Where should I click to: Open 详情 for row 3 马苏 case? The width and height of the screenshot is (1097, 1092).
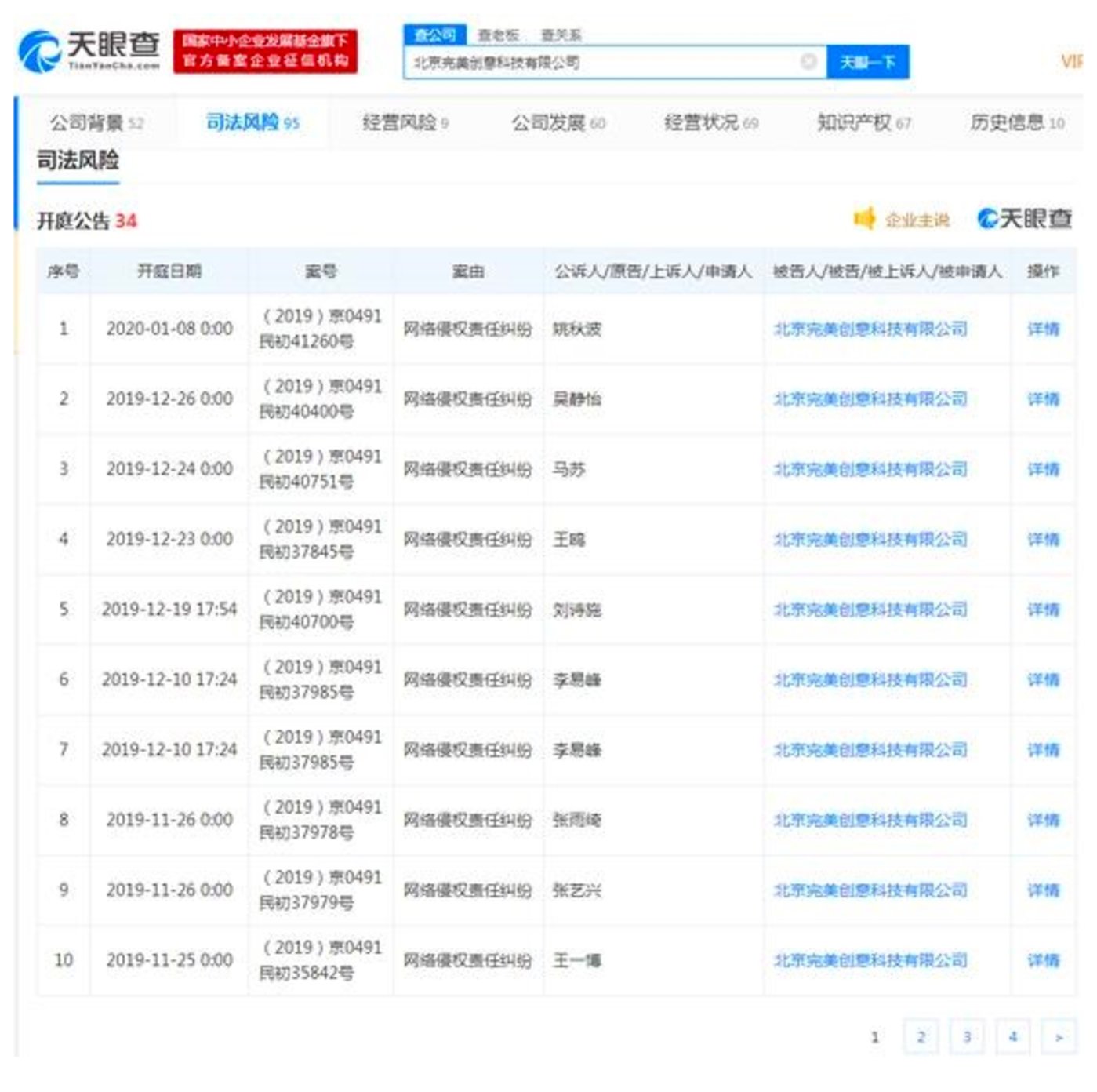1043,469
